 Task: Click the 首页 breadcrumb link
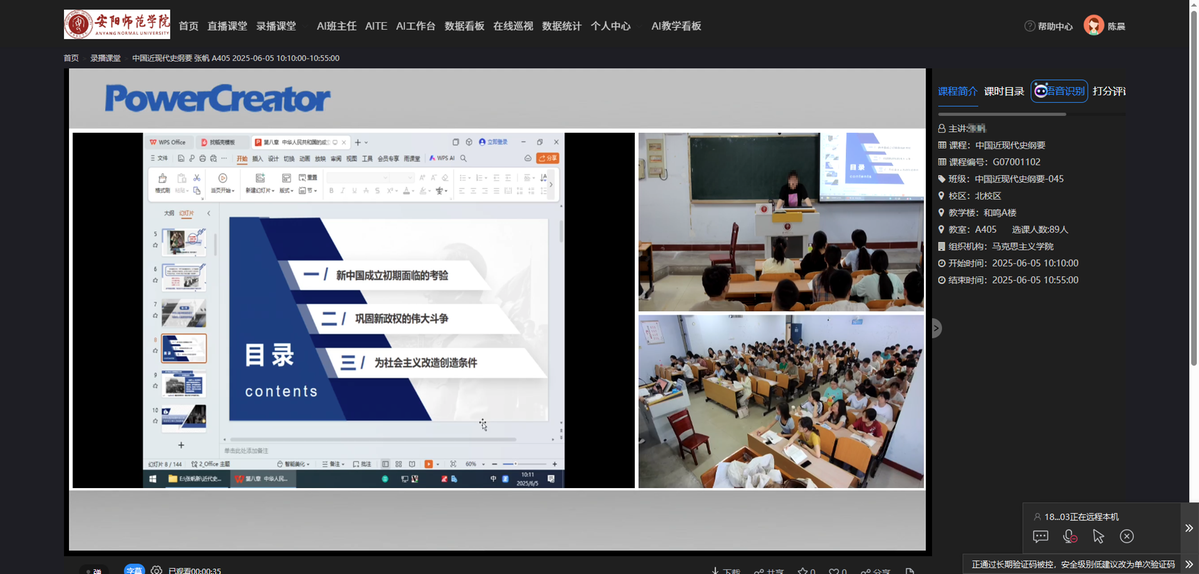point(71,58)
